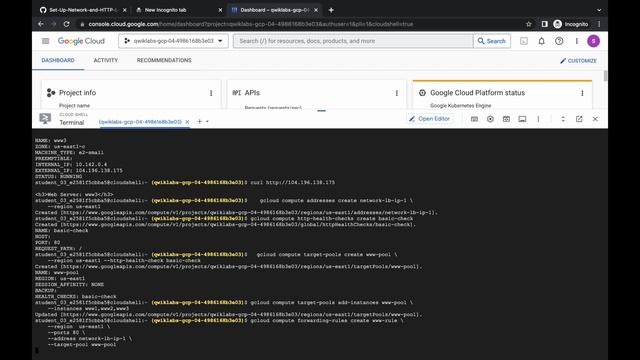This screenshot has height=360, width=640.
Task: Activate Cloud Shell icon in header
Action: click(x=524, y=41)
